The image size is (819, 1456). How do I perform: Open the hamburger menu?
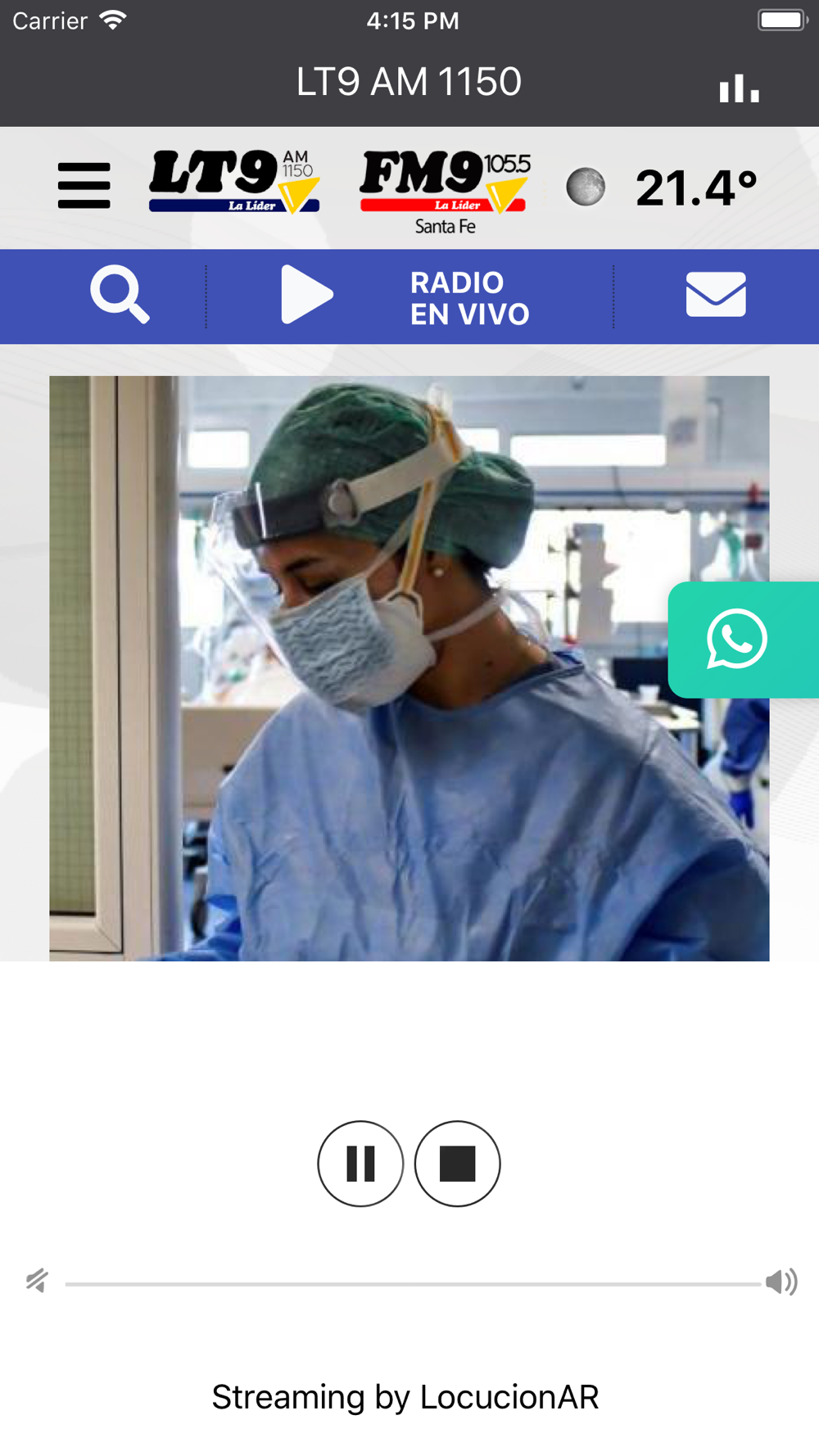(x=84, y=185)
